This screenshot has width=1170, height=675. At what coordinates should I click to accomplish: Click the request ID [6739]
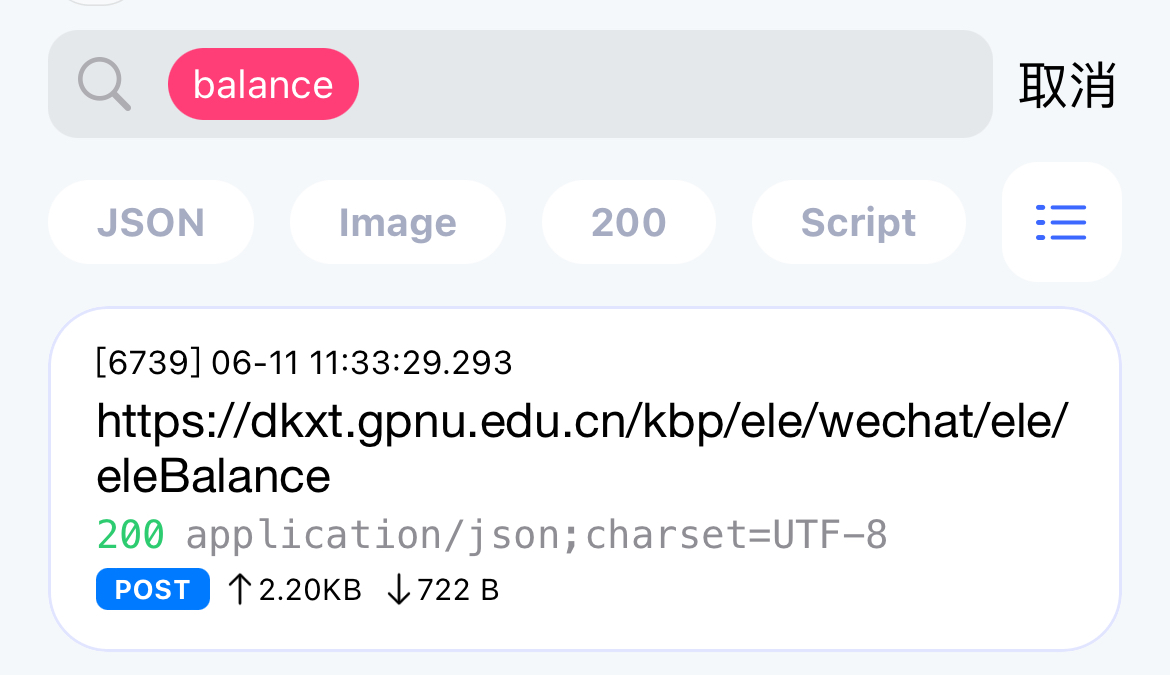click(x=148, y=362)
